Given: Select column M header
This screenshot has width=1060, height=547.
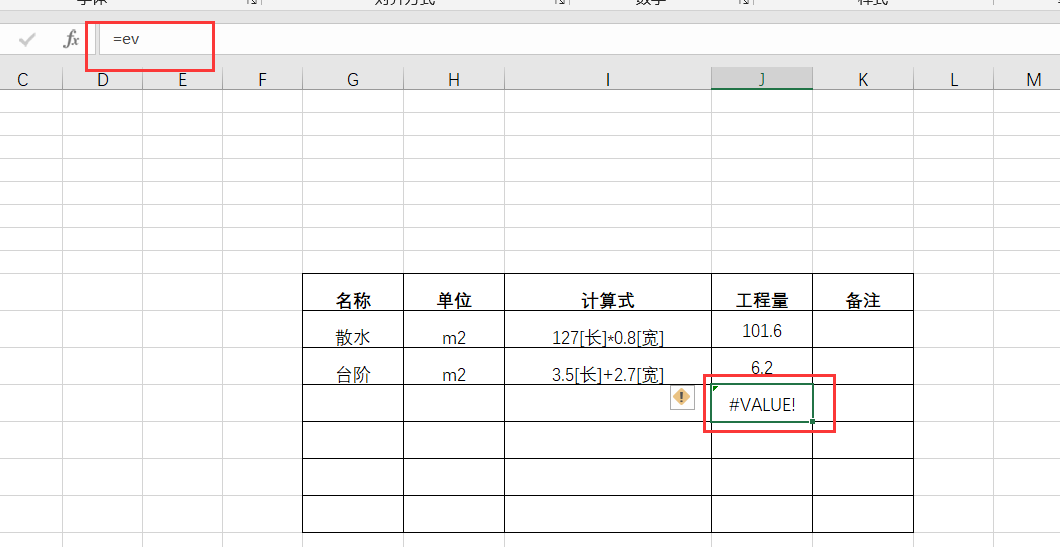Looking at the screenshot, I should (x=1033, y=80).
